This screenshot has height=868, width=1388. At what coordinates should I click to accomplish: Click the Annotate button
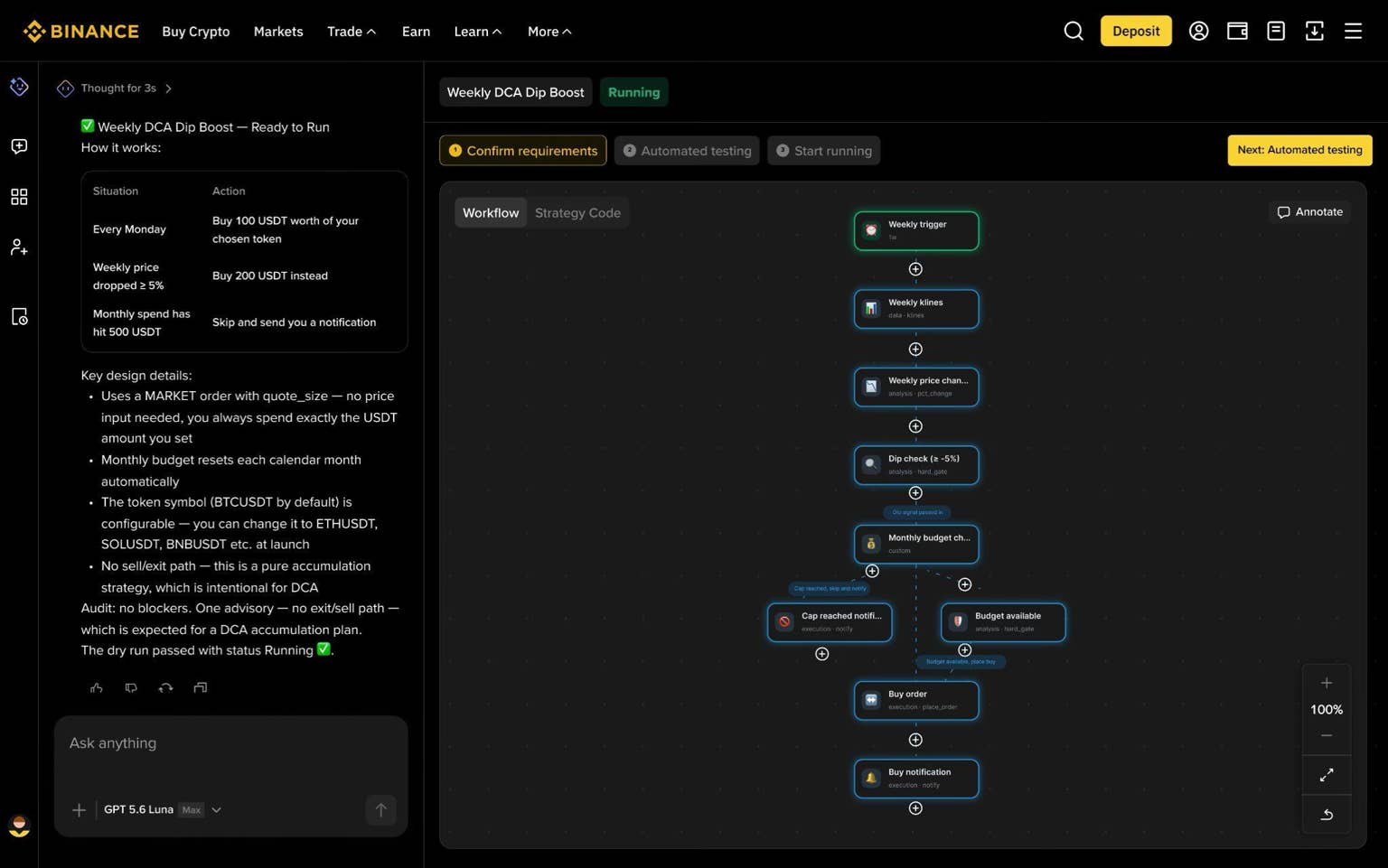(1309, 212)
